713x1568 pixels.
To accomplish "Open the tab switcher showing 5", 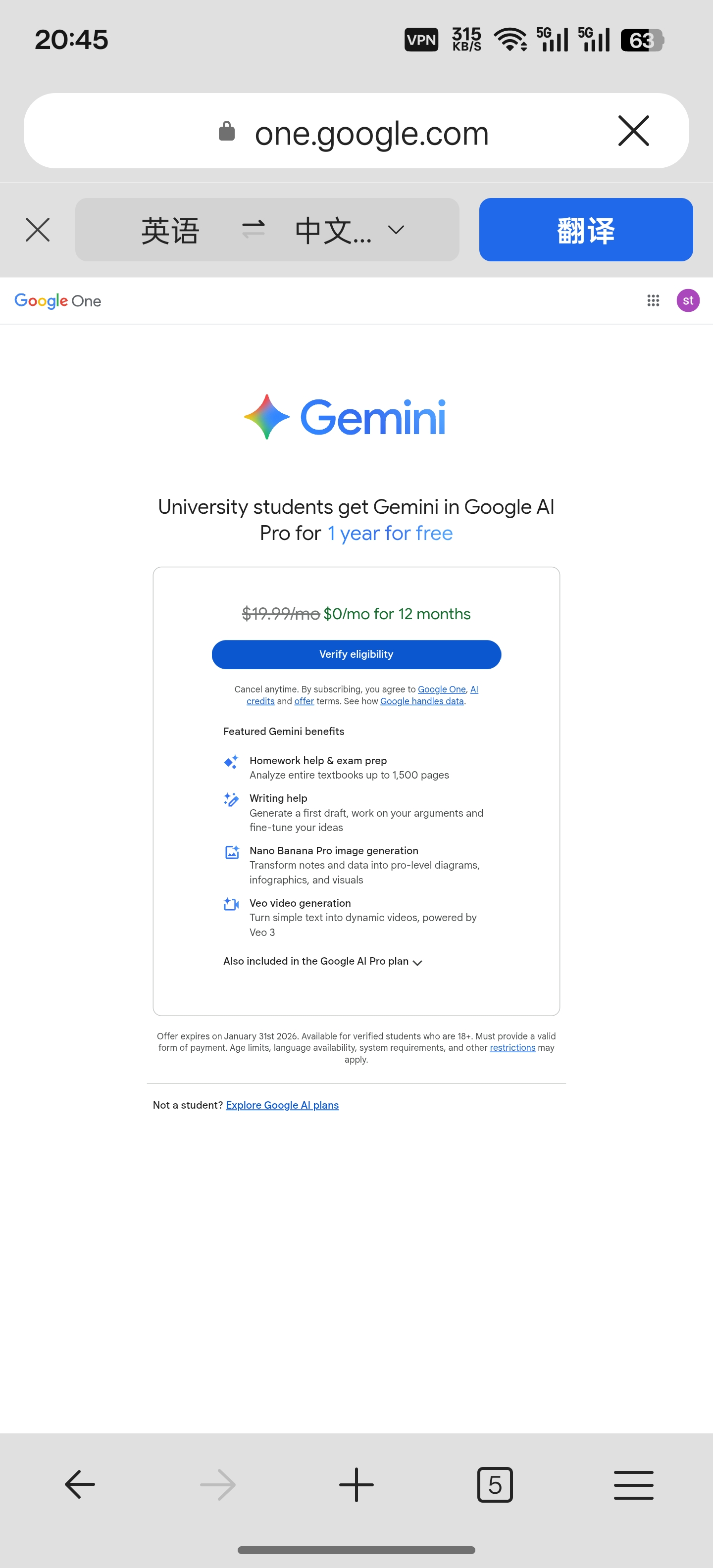I will (495, 1484).
